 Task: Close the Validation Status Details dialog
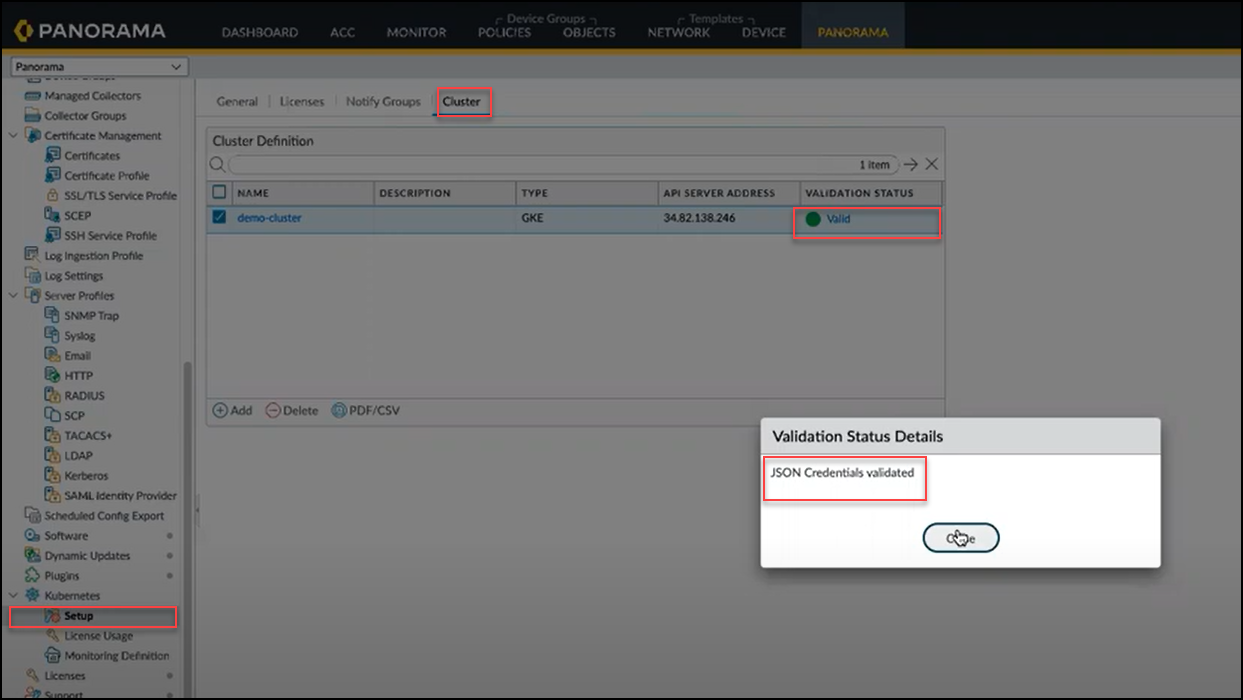point(960,538)
